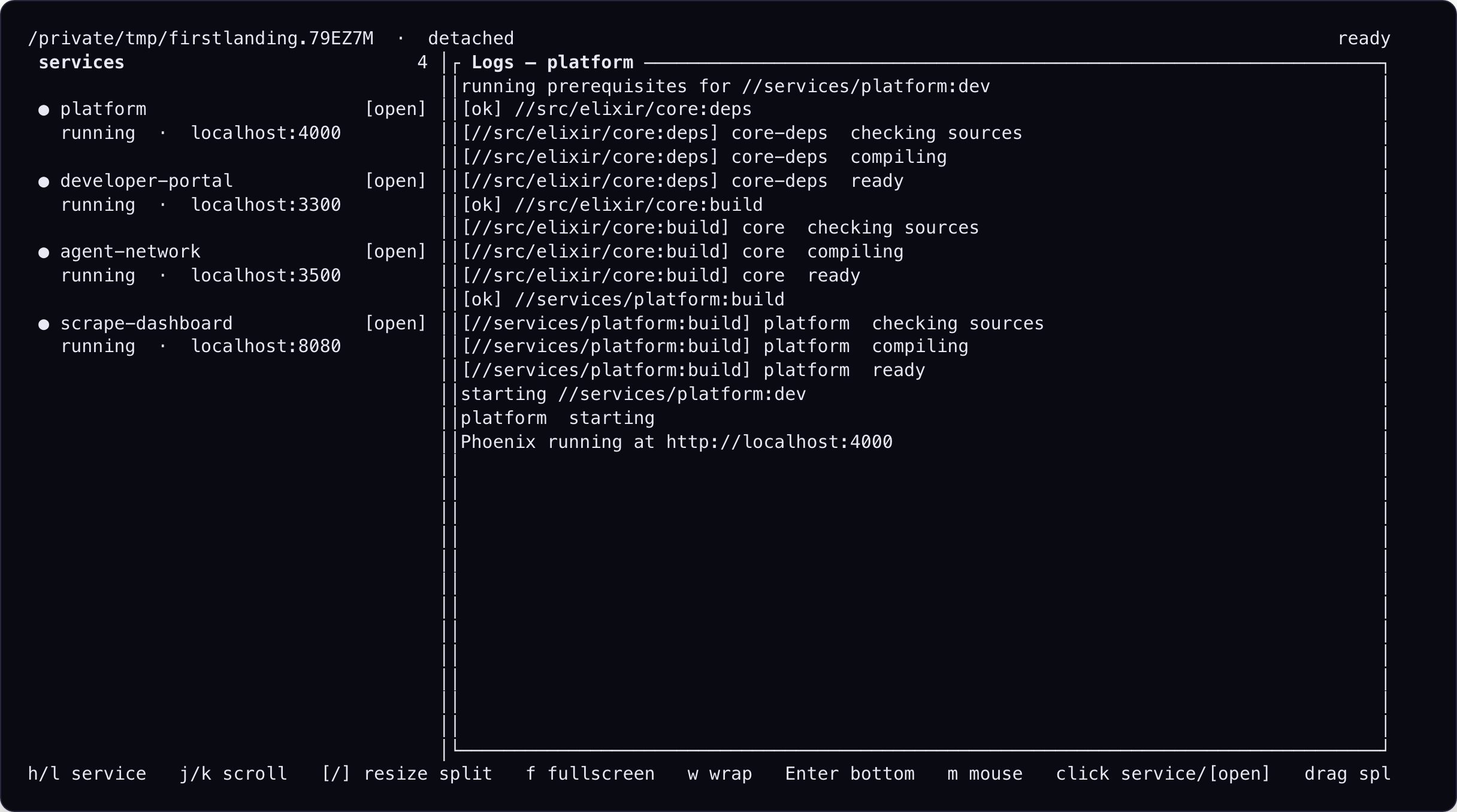Click log line 'Phoenix running at http://localhost:4000'
Image resolution: width=1457 pixels, height=812 pixels.
click(676, 442)
